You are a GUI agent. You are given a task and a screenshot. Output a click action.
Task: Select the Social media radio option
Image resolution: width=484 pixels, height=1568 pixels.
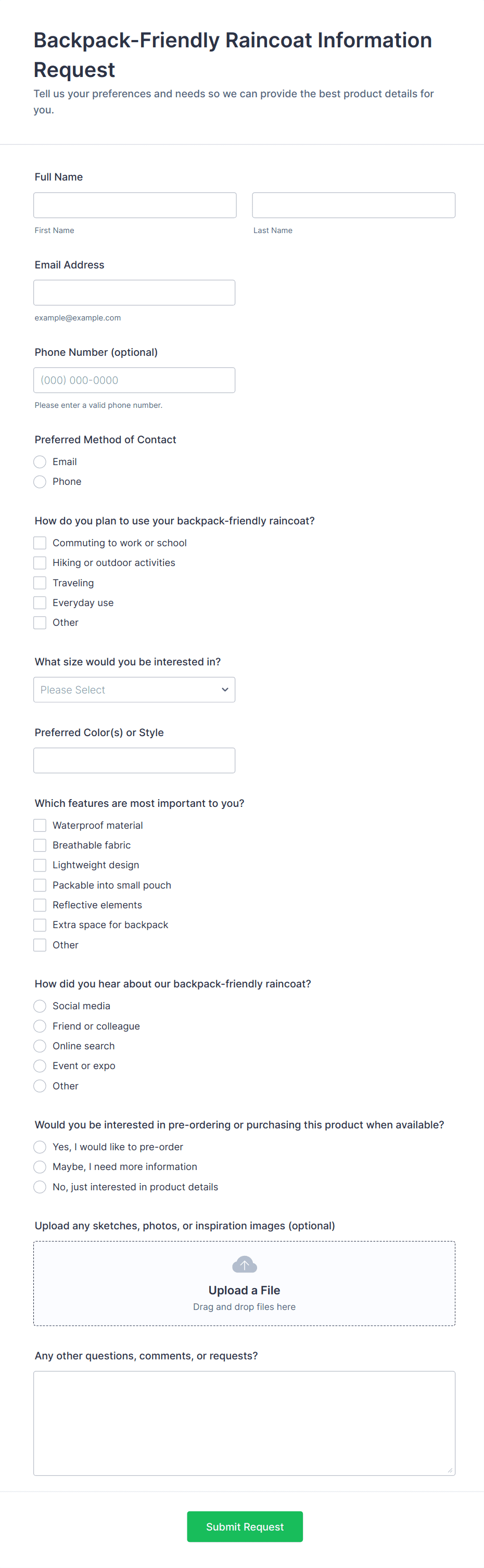tap(40, 1006)
